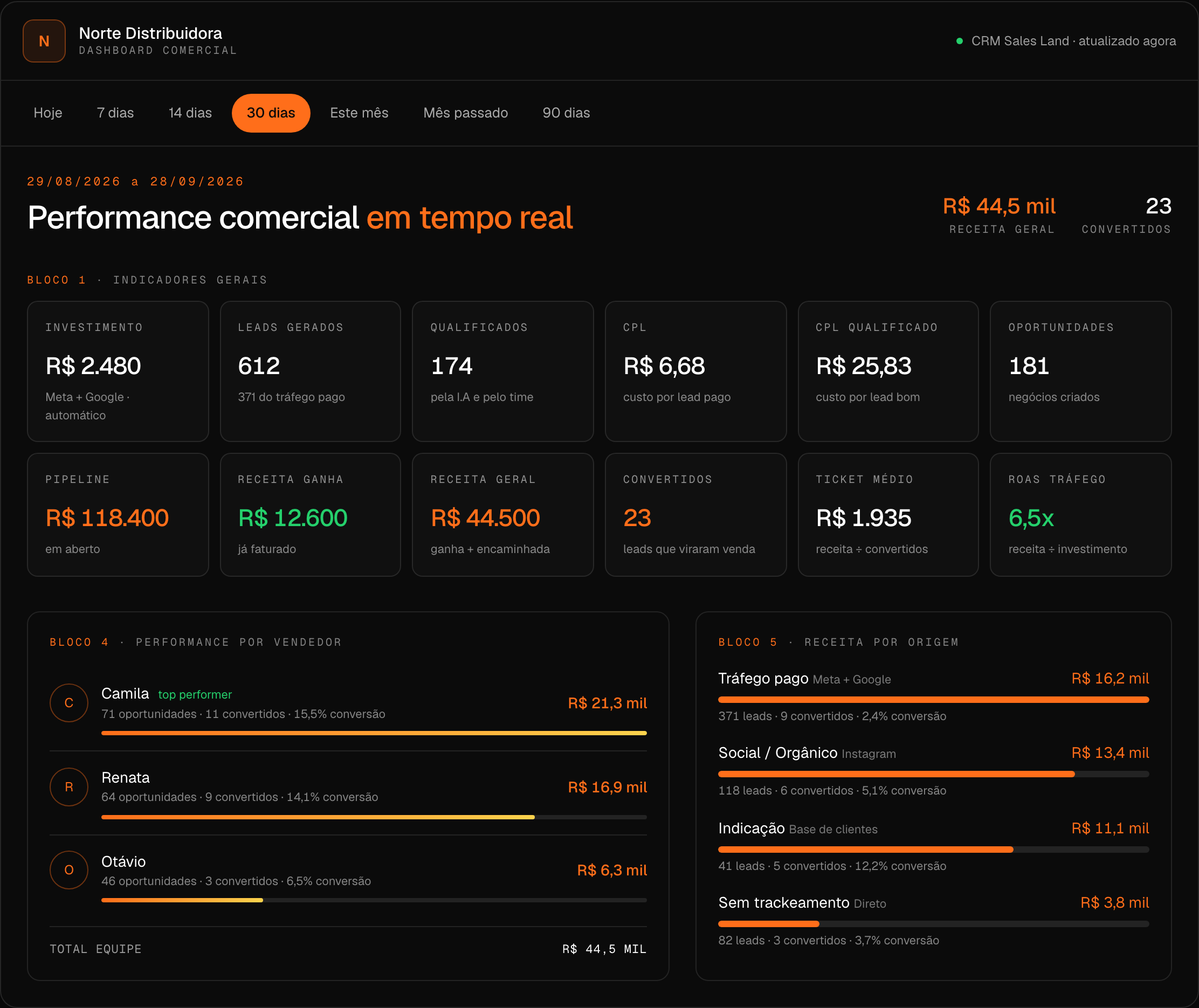Viewport: 1199px width, 1008px height.
Task: Click the Tráfego pago revenue bar
Action: (x=934, y=700)
